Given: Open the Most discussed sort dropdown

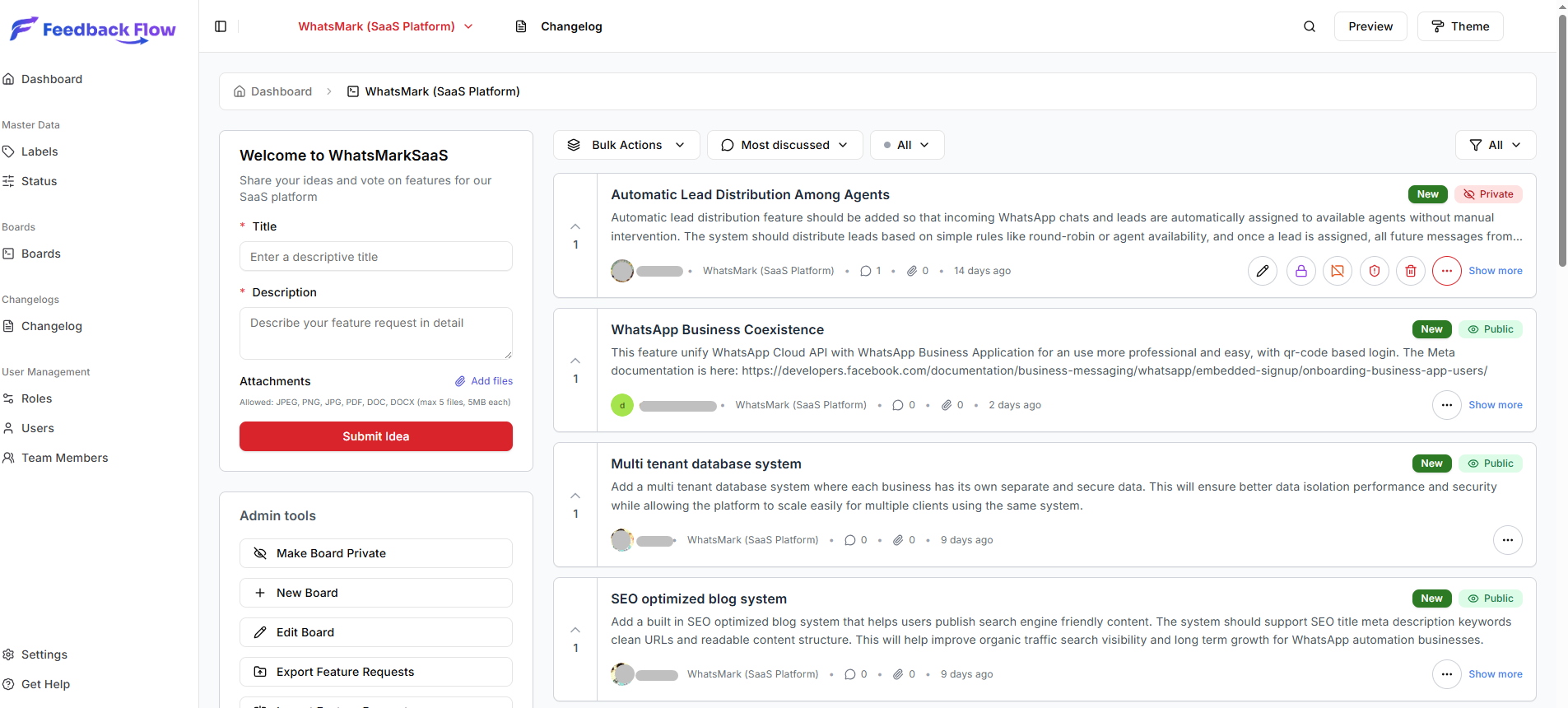Looking at the screenshot, I should pos(784,145).
